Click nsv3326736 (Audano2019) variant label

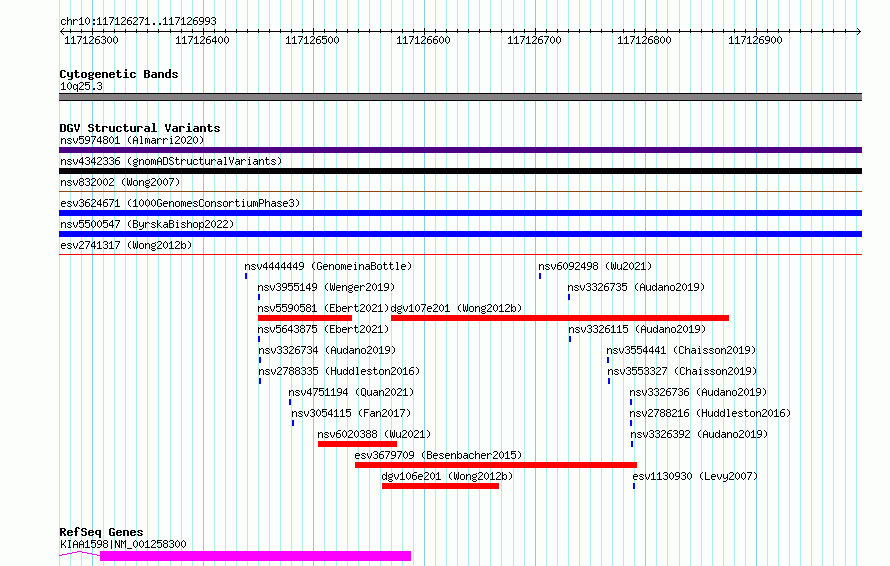[x=698, y=392]
